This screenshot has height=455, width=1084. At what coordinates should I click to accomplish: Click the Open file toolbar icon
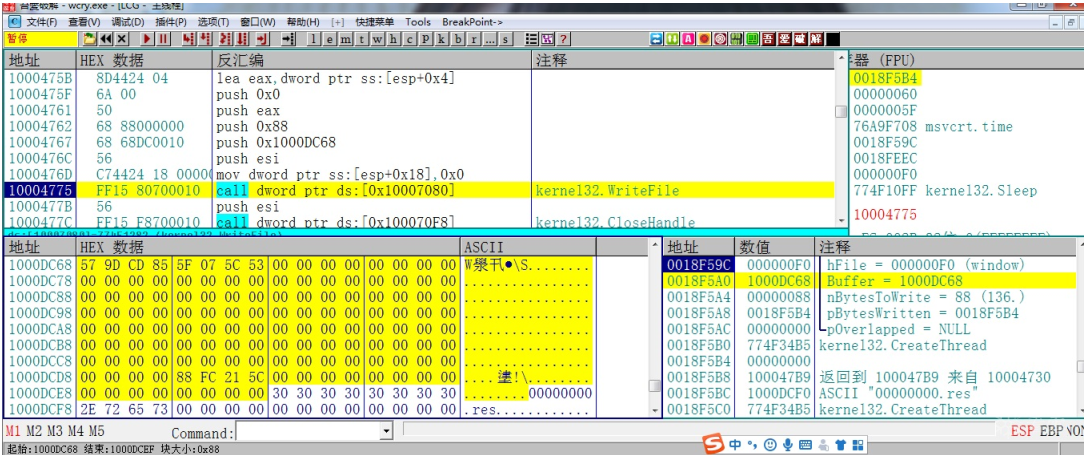[89, 39]
